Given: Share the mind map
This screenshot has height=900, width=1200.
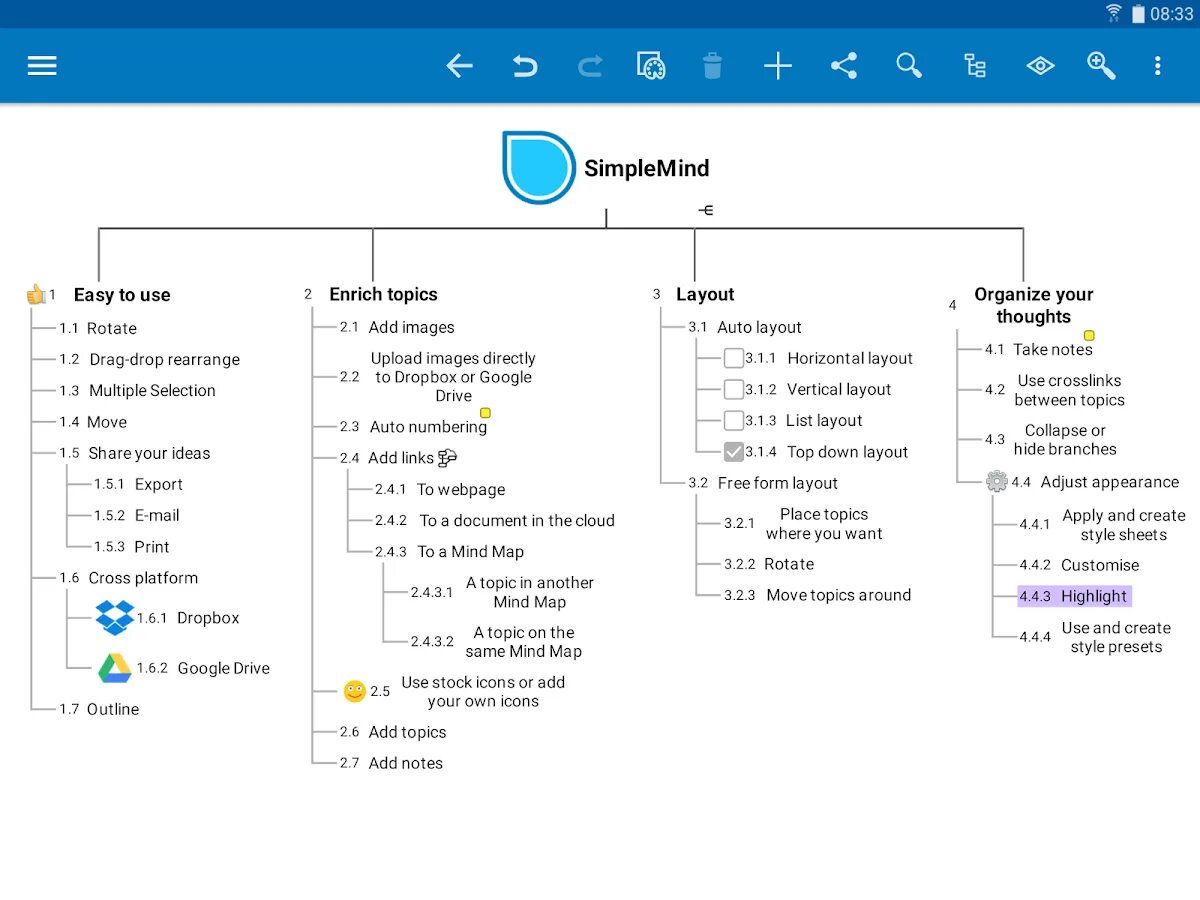Looking at the screenshot, I should click(x=844, y=66).
